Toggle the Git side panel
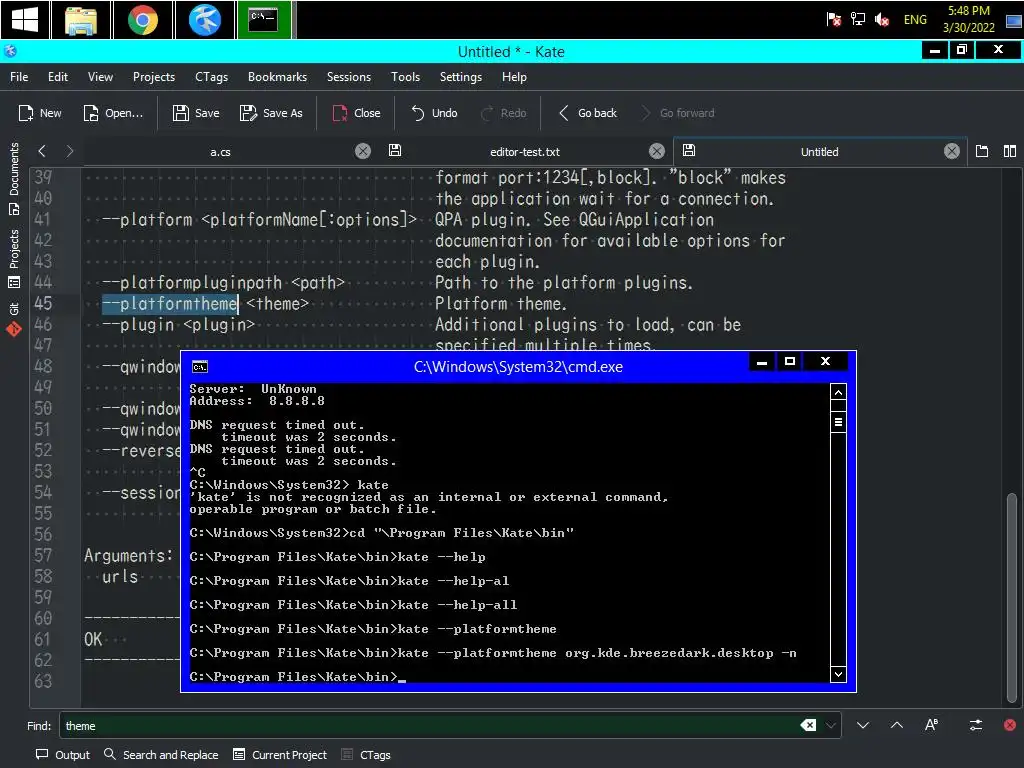This screenshot has height=768, width=1024. [x=14, y=319]
